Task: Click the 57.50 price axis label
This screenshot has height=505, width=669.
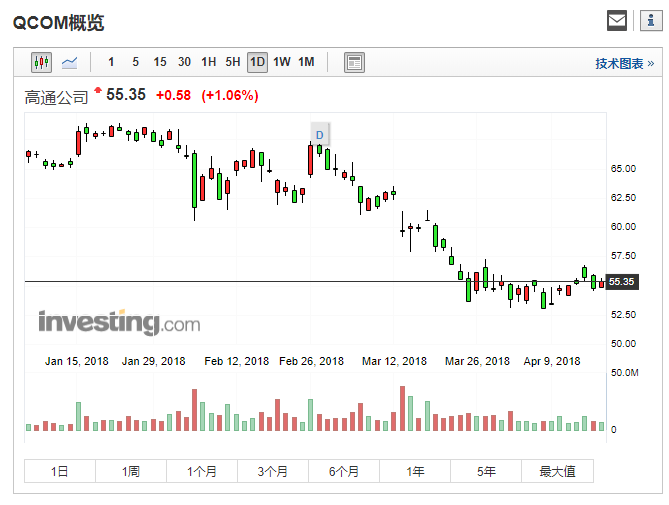Action: (623, 255)
